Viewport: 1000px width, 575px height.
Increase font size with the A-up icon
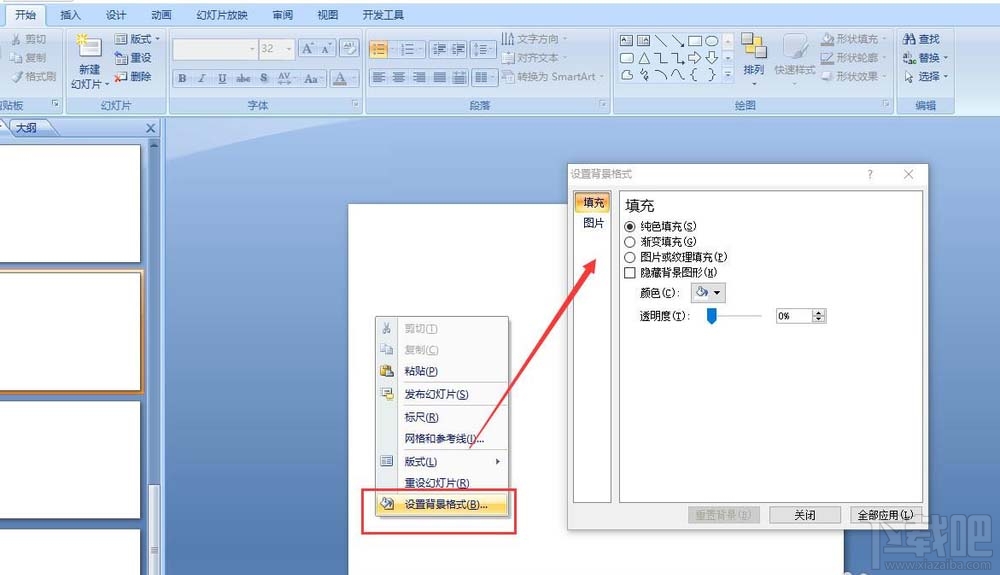pyautogui.click(x=307, y=48)
